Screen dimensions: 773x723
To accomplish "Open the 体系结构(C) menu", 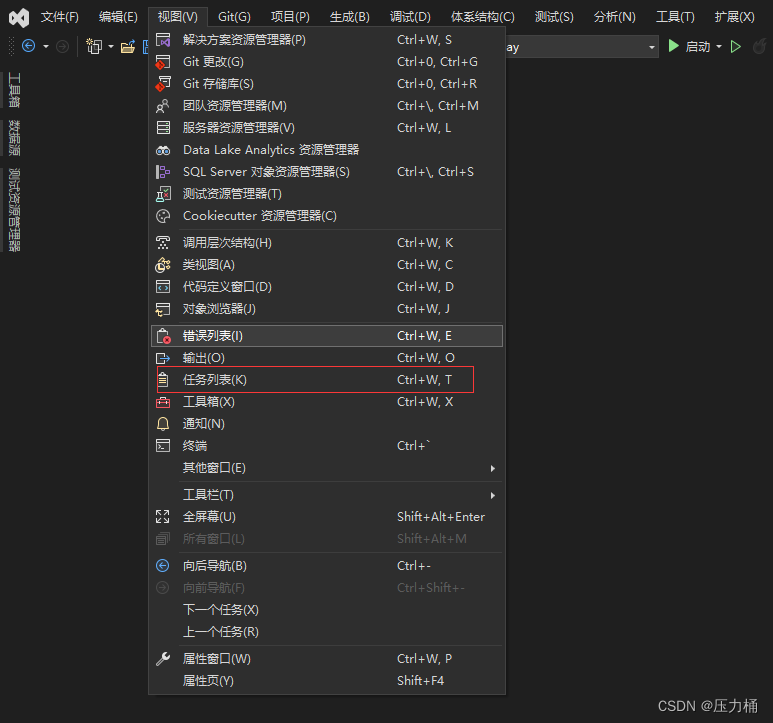I will [483, 17].
